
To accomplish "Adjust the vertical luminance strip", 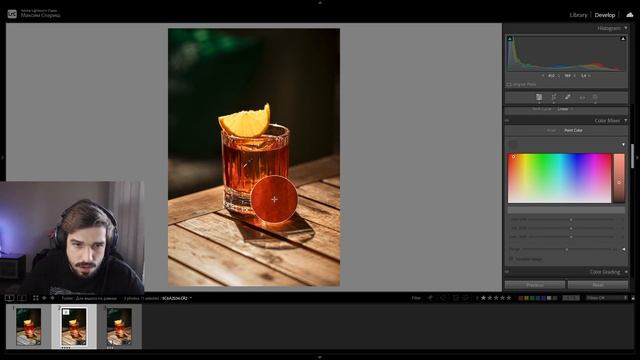I will [619, 178].
